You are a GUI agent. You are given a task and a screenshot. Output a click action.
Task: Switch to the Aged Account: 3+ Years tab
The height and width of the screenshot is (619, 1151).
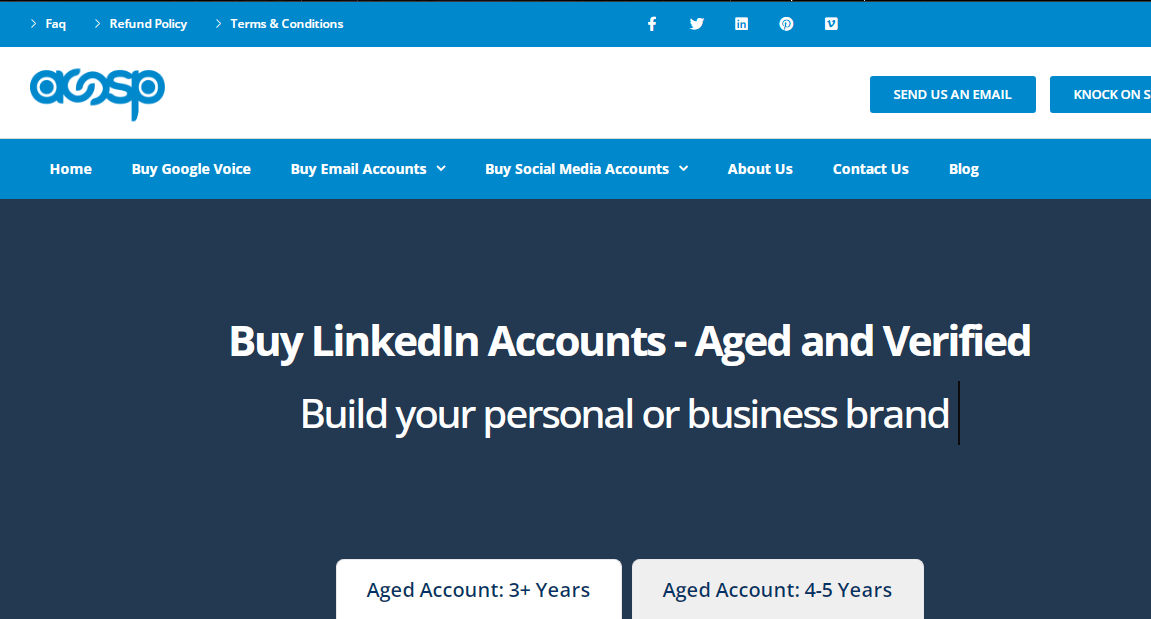(478, 590)
